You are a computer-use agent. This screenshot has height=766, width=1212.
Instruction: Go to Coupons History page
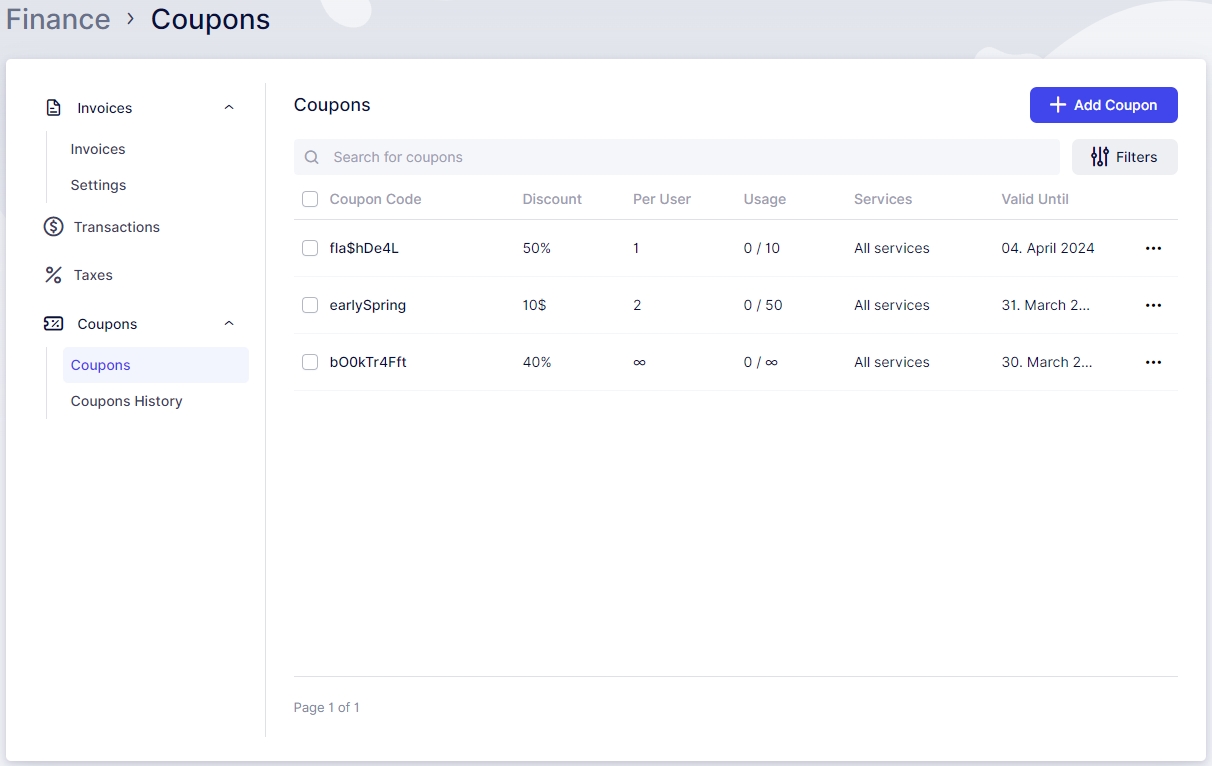126,401
